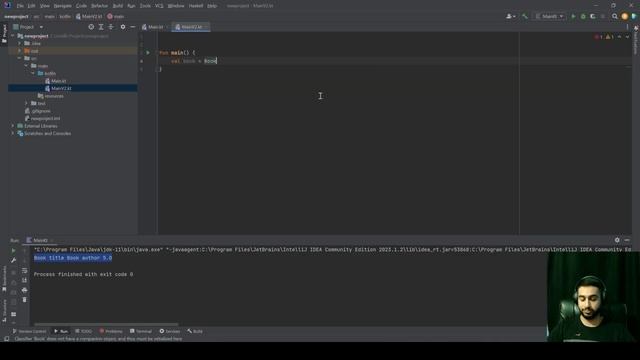Click the green Run button in toolbar
The height and width of the screenshot is (360, 640).
(573, 16)
